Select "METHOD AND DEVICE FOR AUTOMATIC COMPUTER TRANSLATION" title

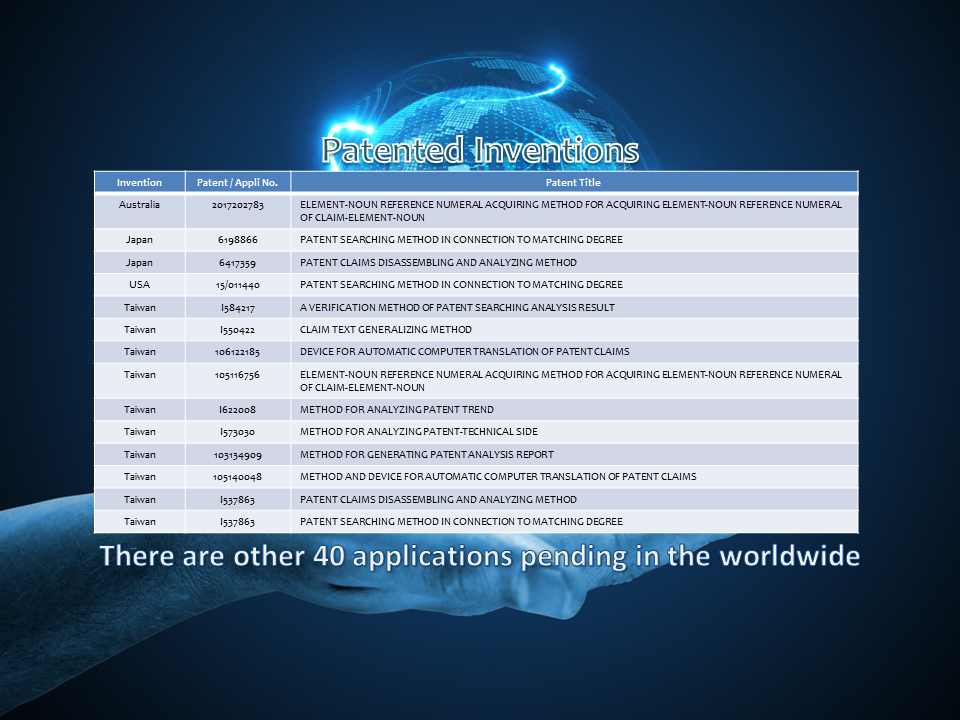498,476
